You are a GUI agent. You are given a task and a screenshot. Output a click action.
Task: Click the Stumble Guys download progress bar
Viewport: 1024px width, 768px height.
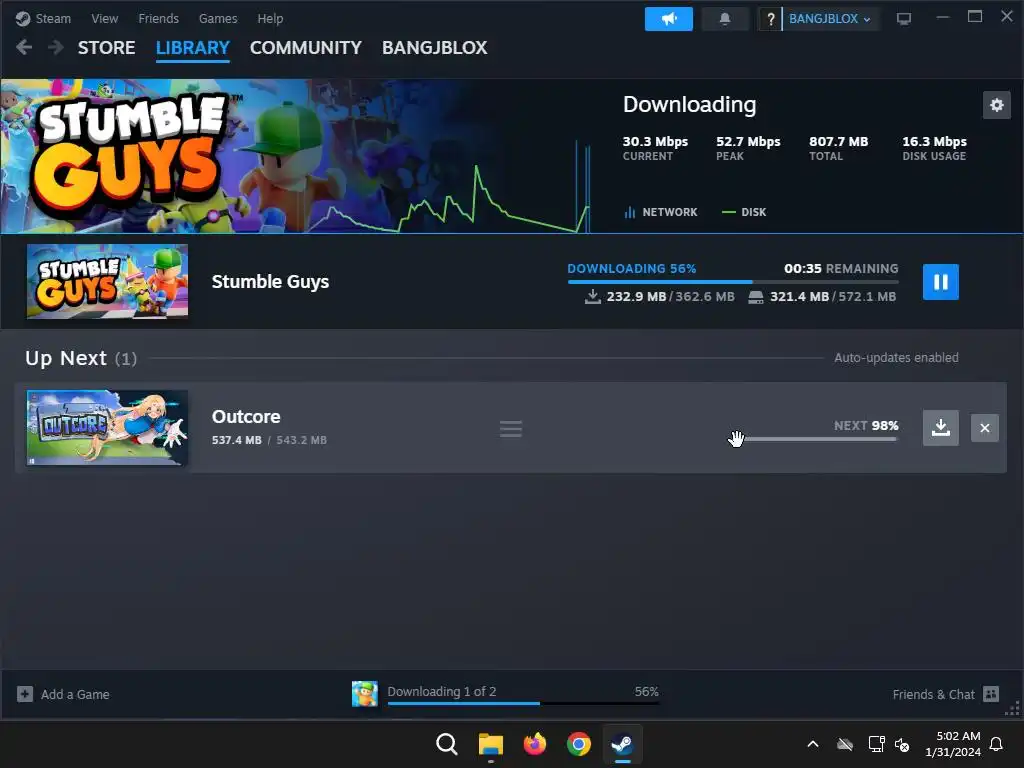tap(733, 281)
